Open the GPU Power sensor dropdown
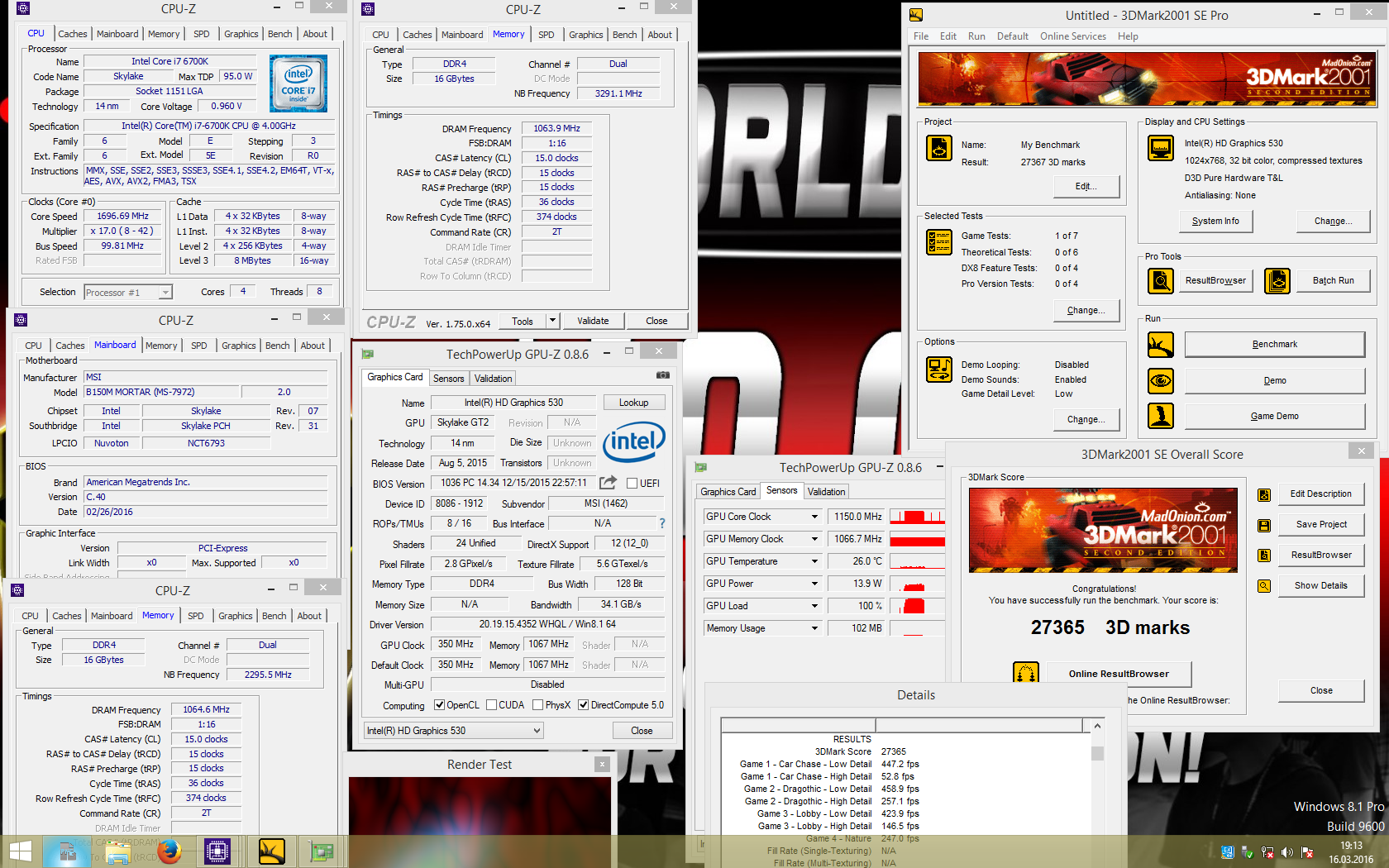This screenshot has height=868, width=1389. pyautogui.click(x=814, y=584)
